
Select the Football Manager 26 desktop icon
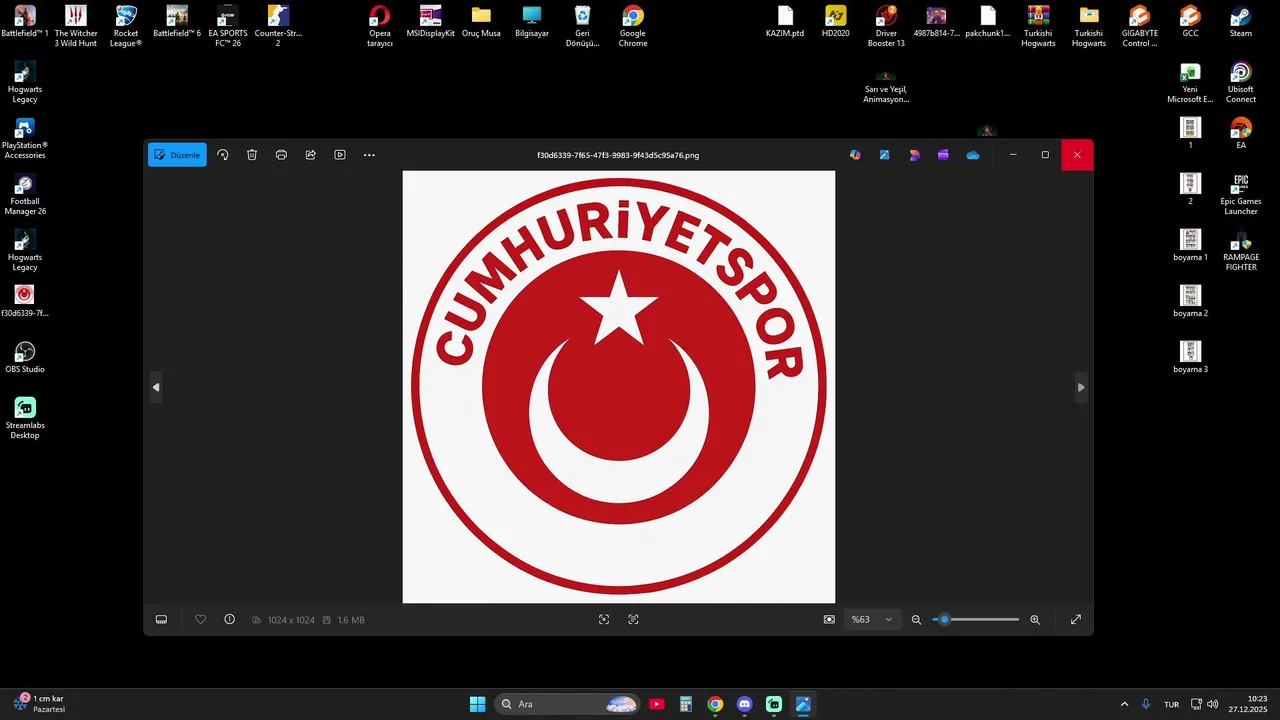(x=25, y=194)
